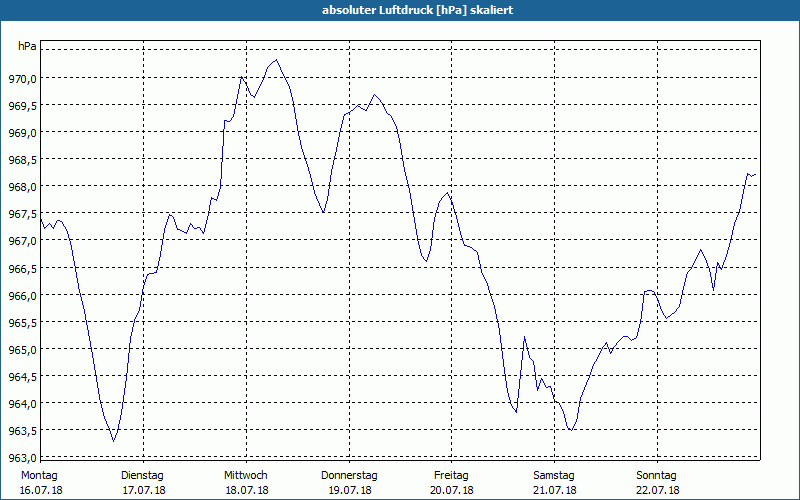Image resolution: width=800 pixels, height=500 pixels.
Task: Select the 970,0 axis value
Action: click(x=22, y=79)
